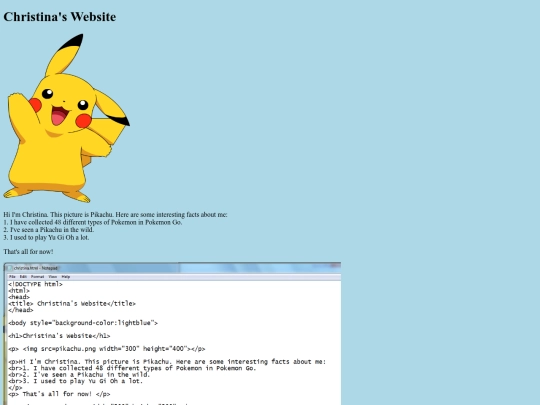
Task: Click the body style background-color line in Notepad
Action: (x=83, y=323)
